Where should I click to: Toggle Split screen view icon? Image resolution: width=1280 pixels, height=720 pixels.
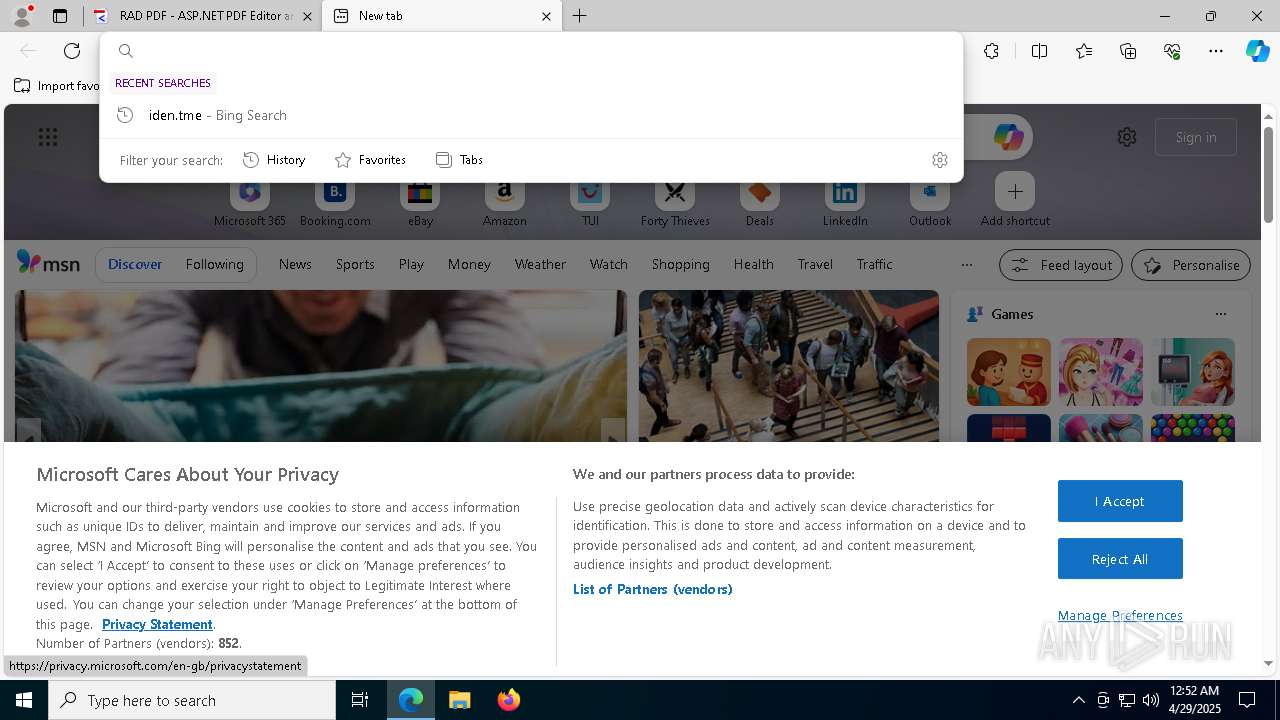[1039, 51]
